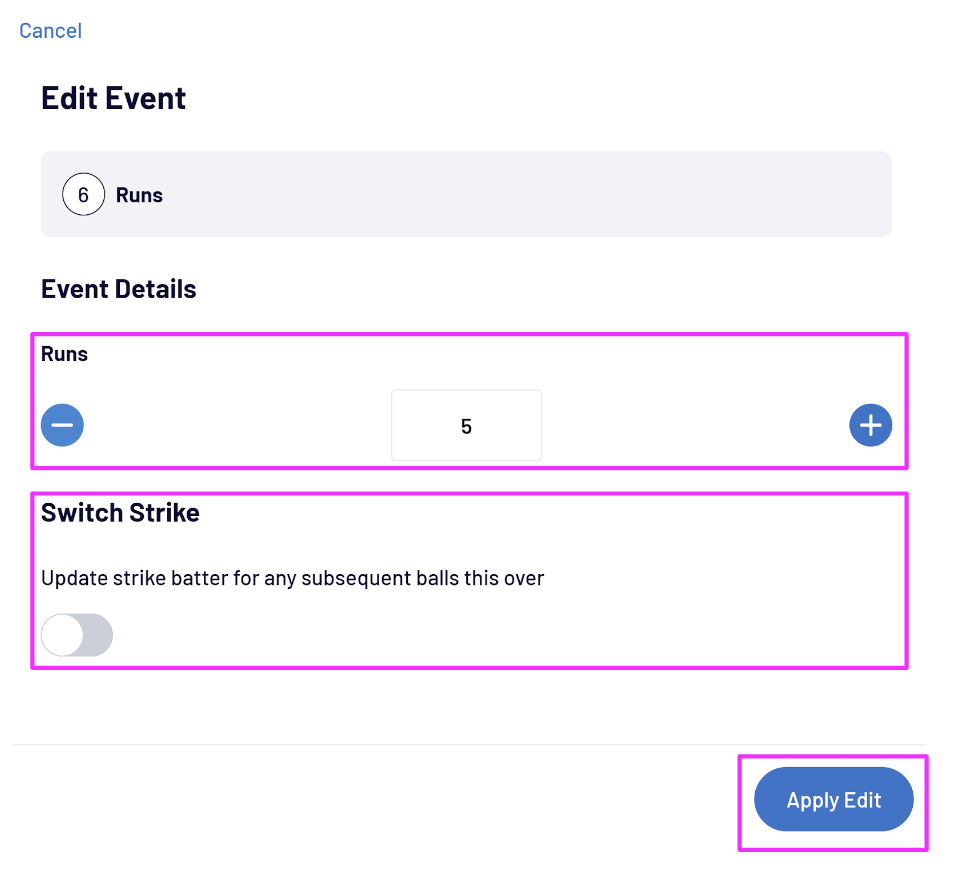Click the circled 6 event badge
Viewport: 957px width, 873px height.
(x=83, y=195)
